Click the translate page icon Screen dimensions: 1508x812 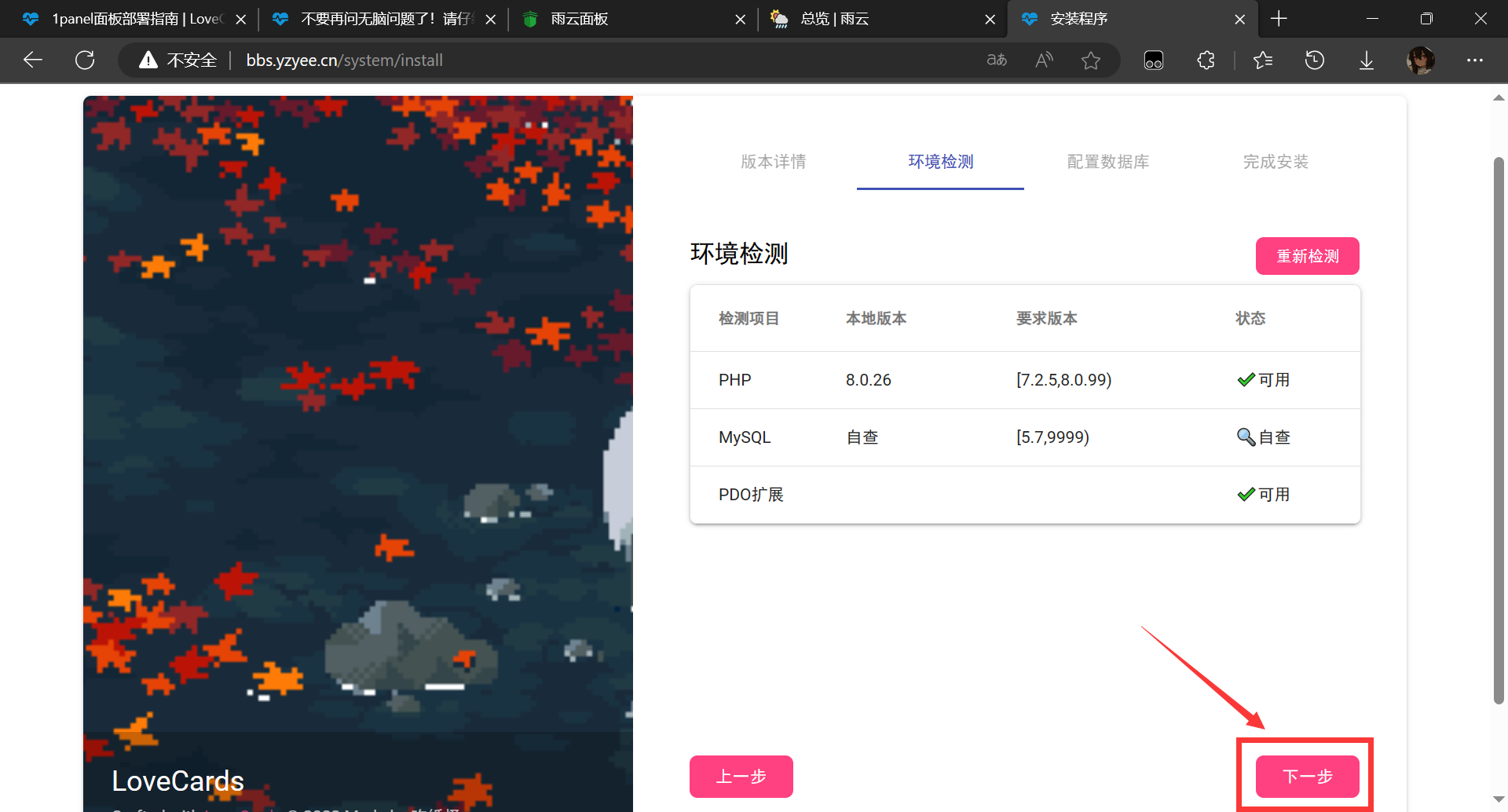click(997, 60)
